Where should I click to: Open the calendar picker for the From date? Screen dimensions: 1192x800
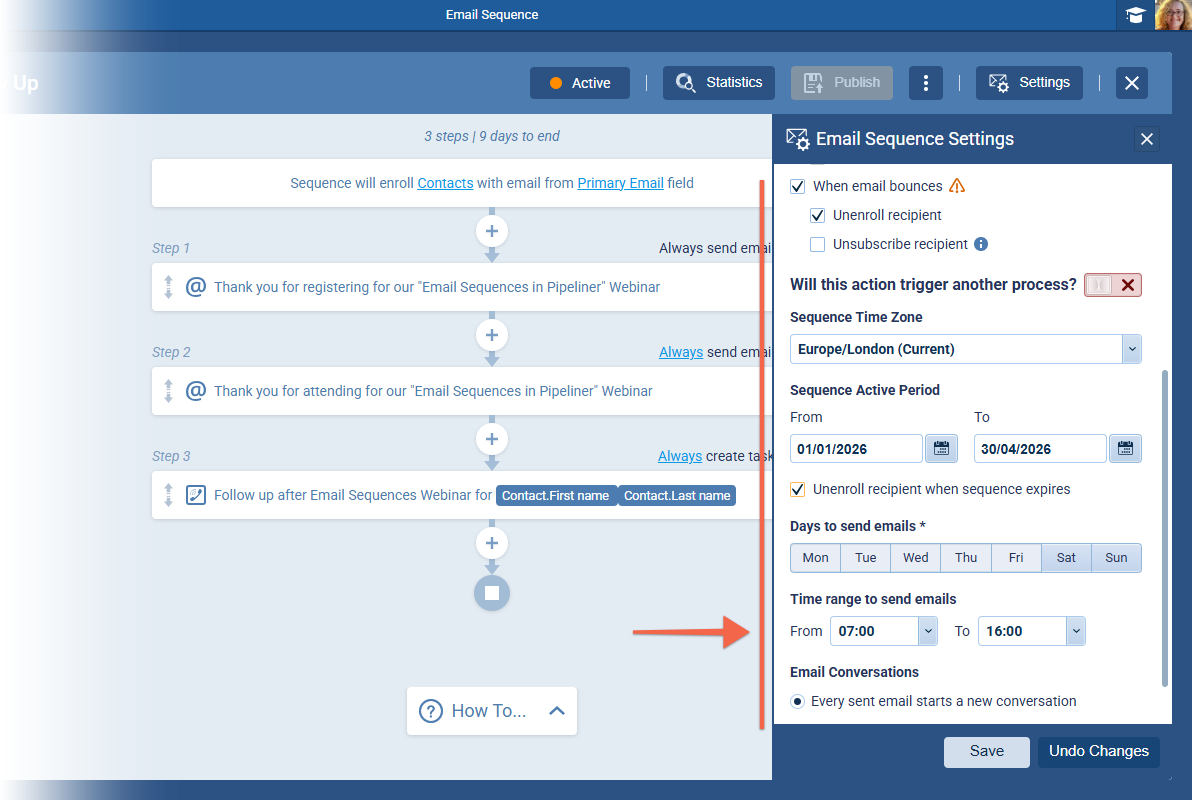pyautogui.click(x=940, y=448)
